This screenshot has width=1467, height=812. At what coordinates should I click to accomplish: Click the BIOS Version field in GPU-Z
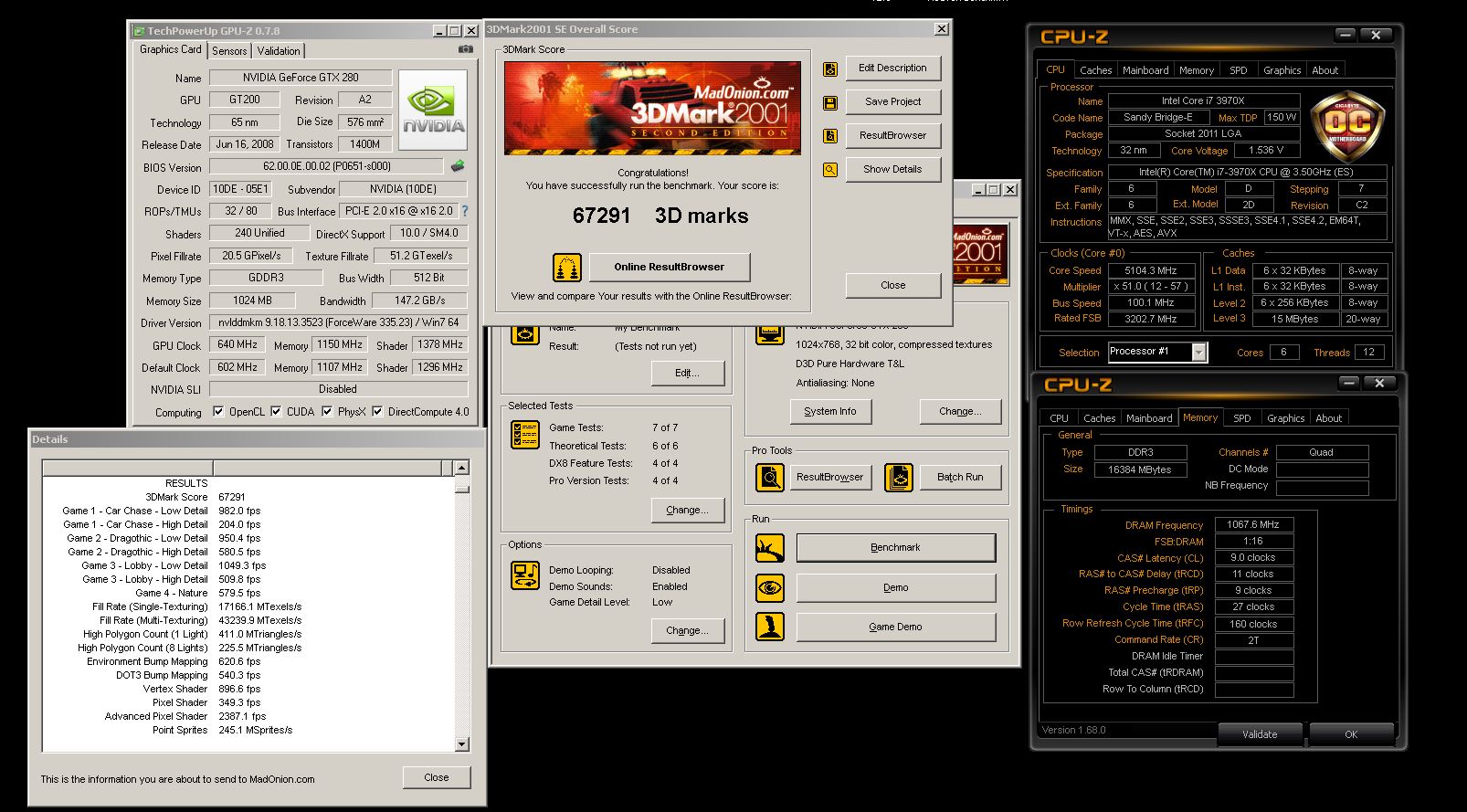(x=327, y=166)
